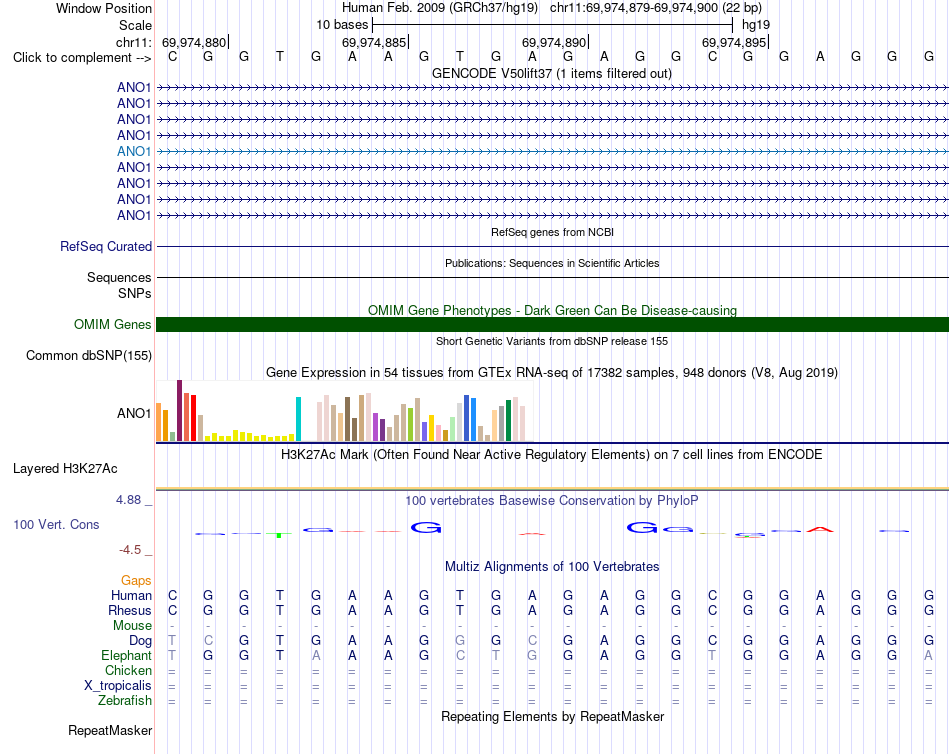Select the first ANO1 transcript label
Image resolution: width=950 pixels, height=754 pixels.
coord(134,87)
